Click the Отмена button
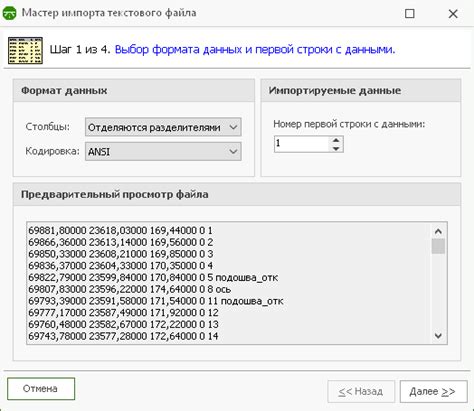Viewport: 474px width, 411px height. click(41, 389)
